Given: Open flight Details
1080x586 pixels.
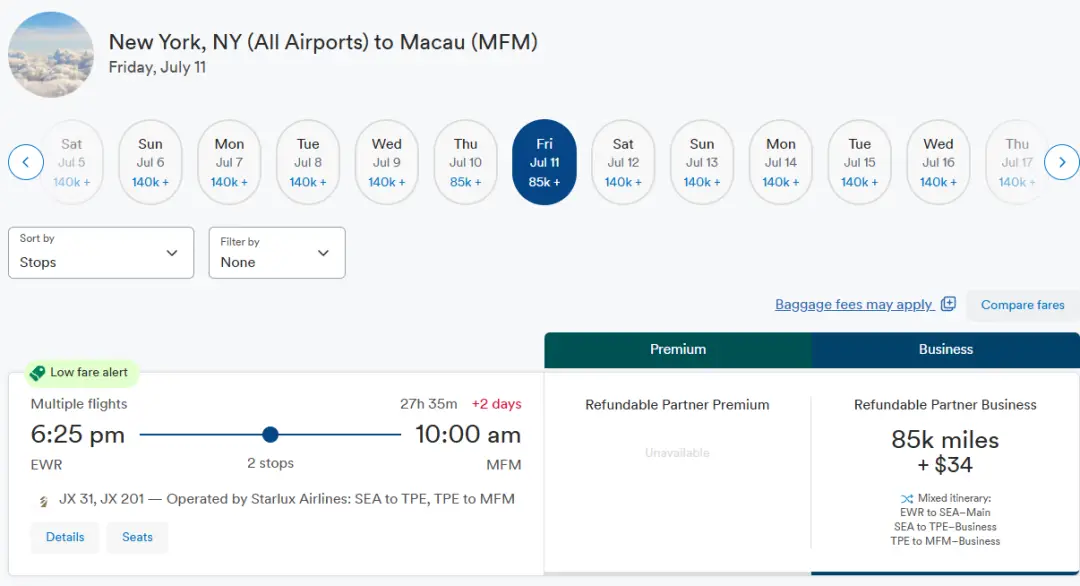Looking at the screenshot, I should pos(65,537).
